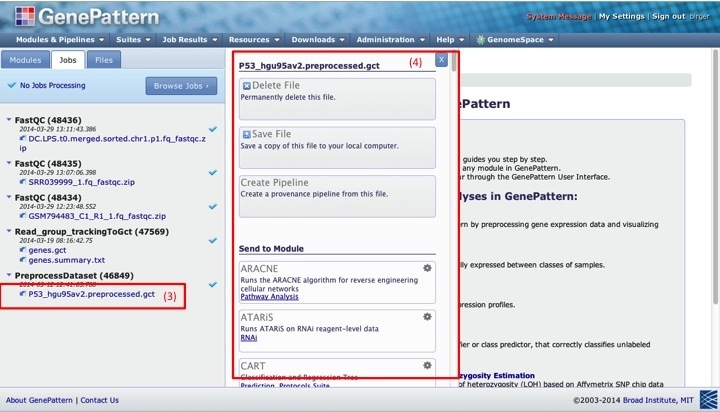
Task: Open About GenePattern footer link
Action: point(39,400)
